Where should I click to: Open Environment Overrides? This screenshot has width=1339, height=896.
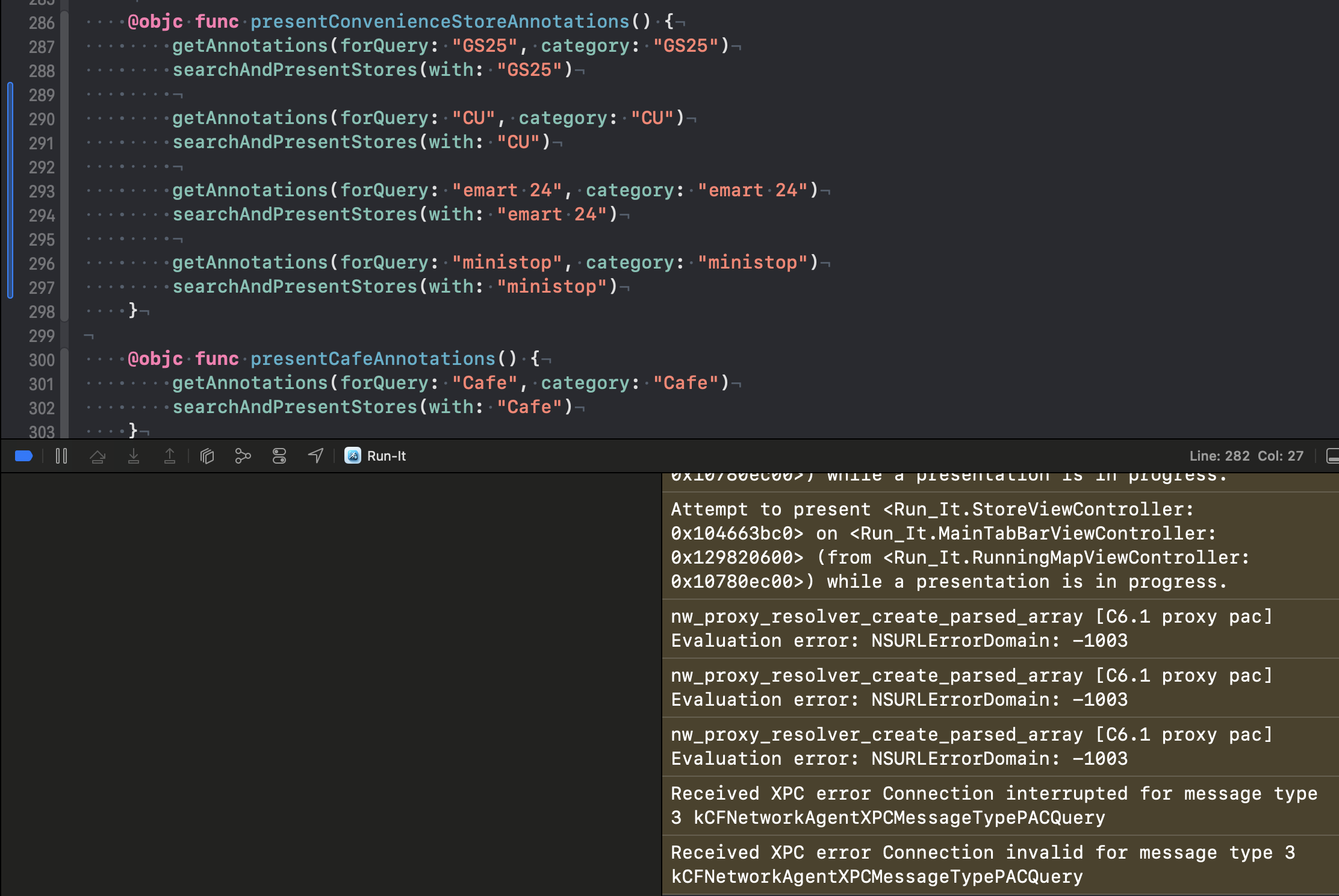279,456
